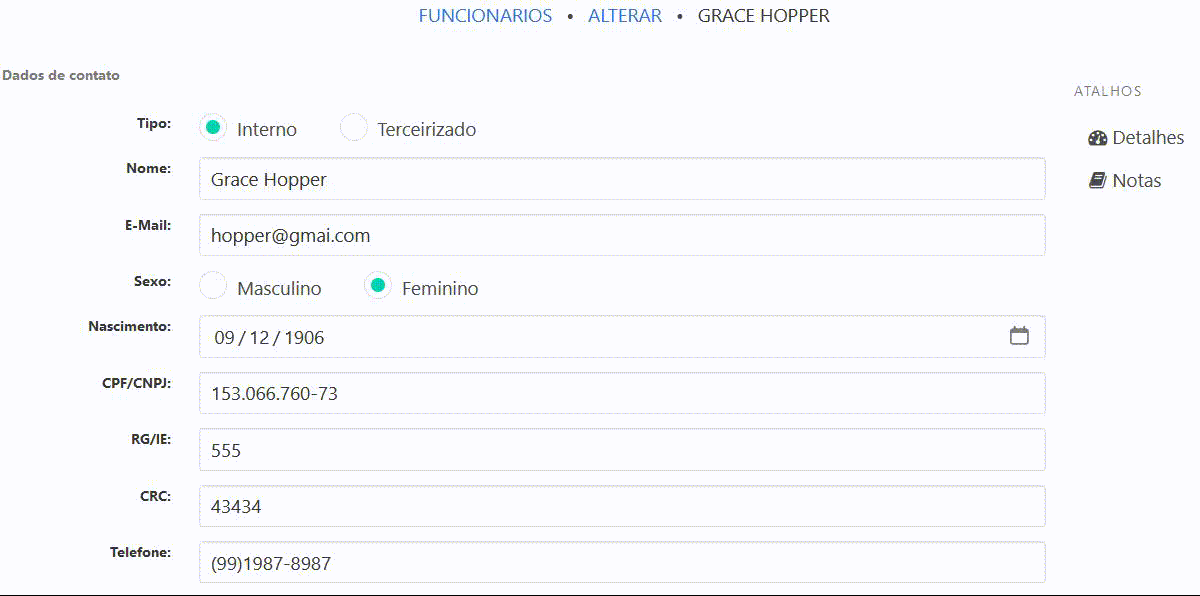Select the Interno type option

coord(212,128)
